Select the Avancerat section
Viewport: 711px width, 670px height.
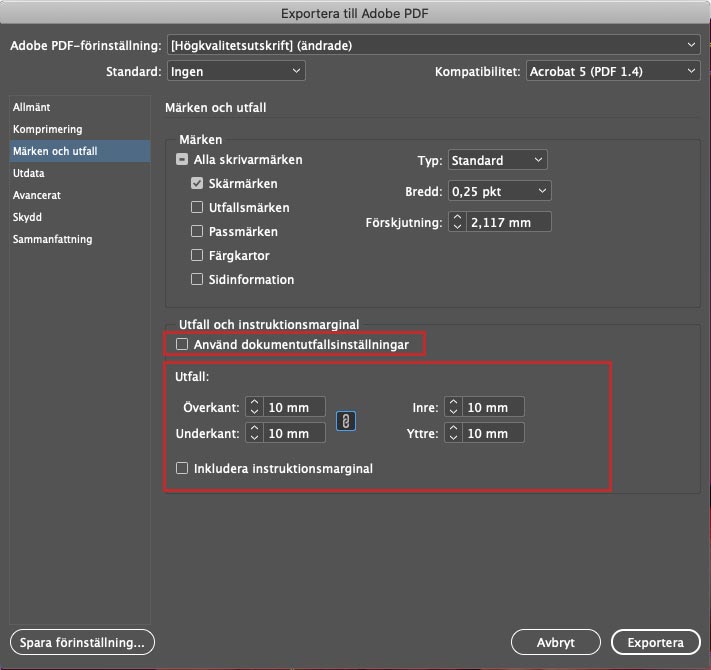80,195
